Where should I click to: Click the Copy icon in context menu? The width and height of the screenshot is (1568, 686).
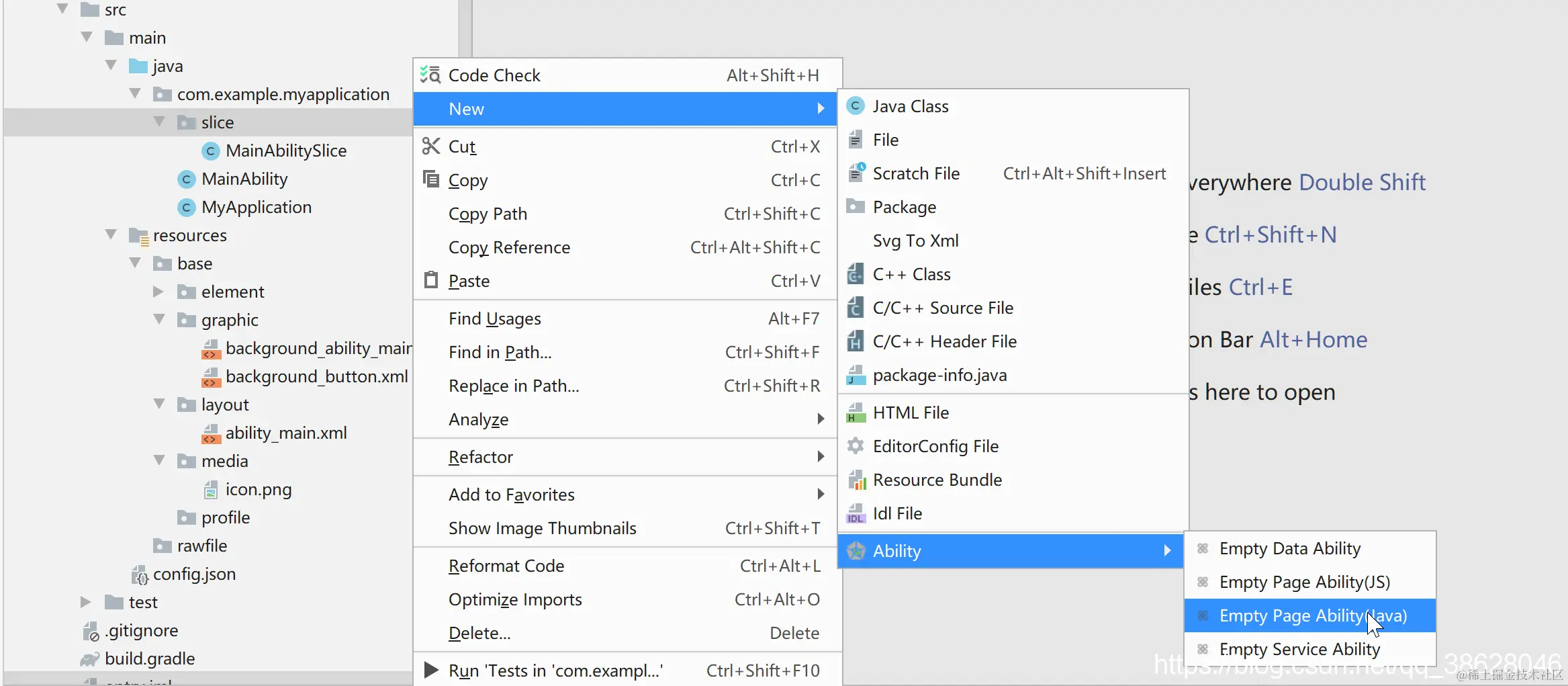[x=430, y=179]
